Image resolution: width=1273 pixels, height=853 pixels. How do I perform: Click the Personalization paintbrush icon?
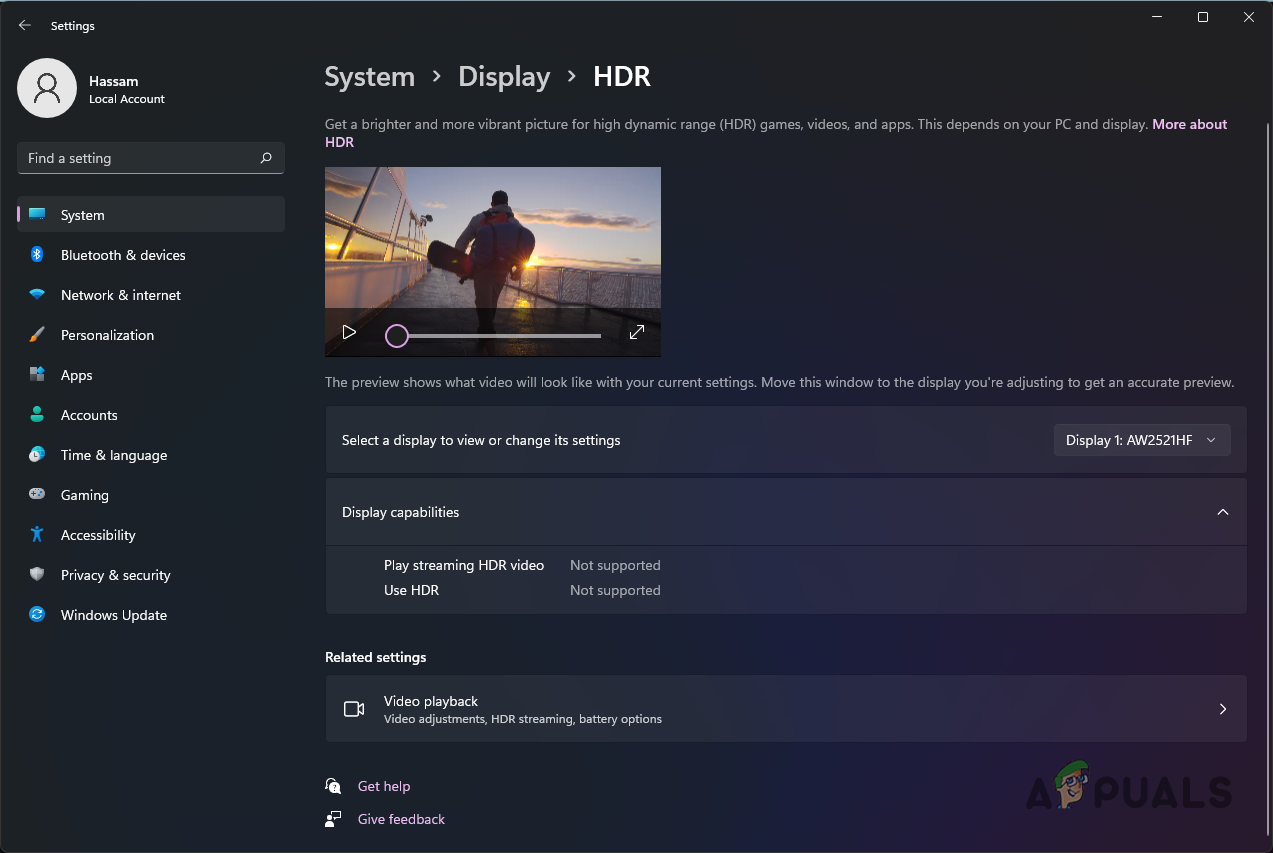click(x=37, y=335)
